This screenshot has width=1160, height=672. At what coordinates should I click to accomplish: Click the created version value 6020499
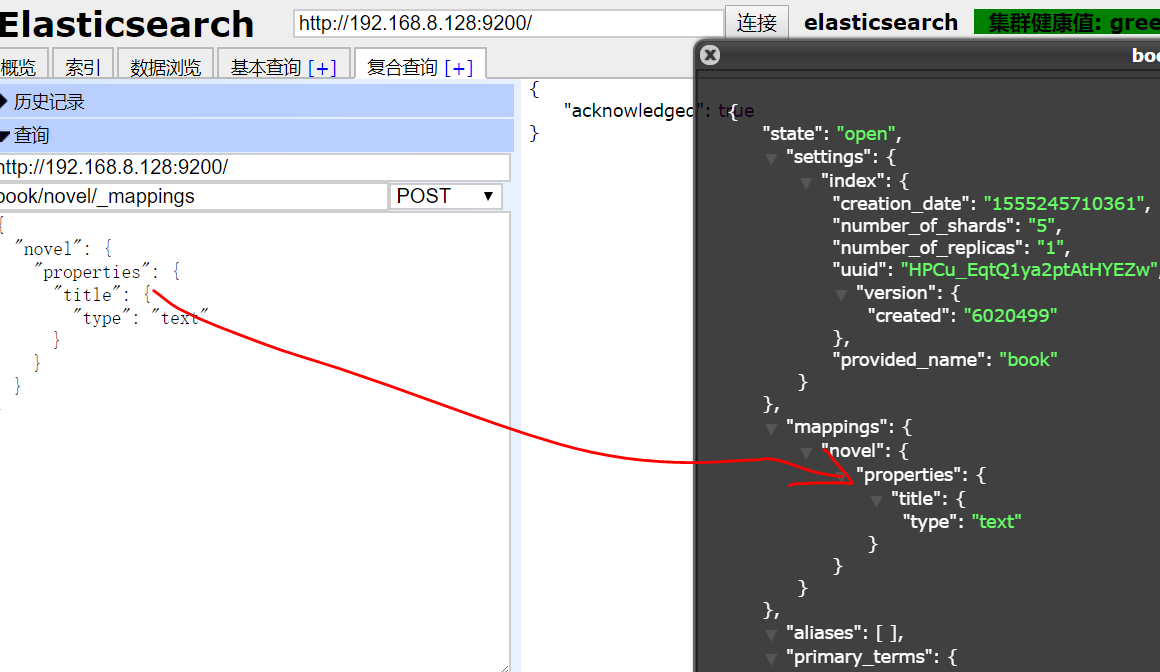pyautogui.click(x=1010, y=316)
